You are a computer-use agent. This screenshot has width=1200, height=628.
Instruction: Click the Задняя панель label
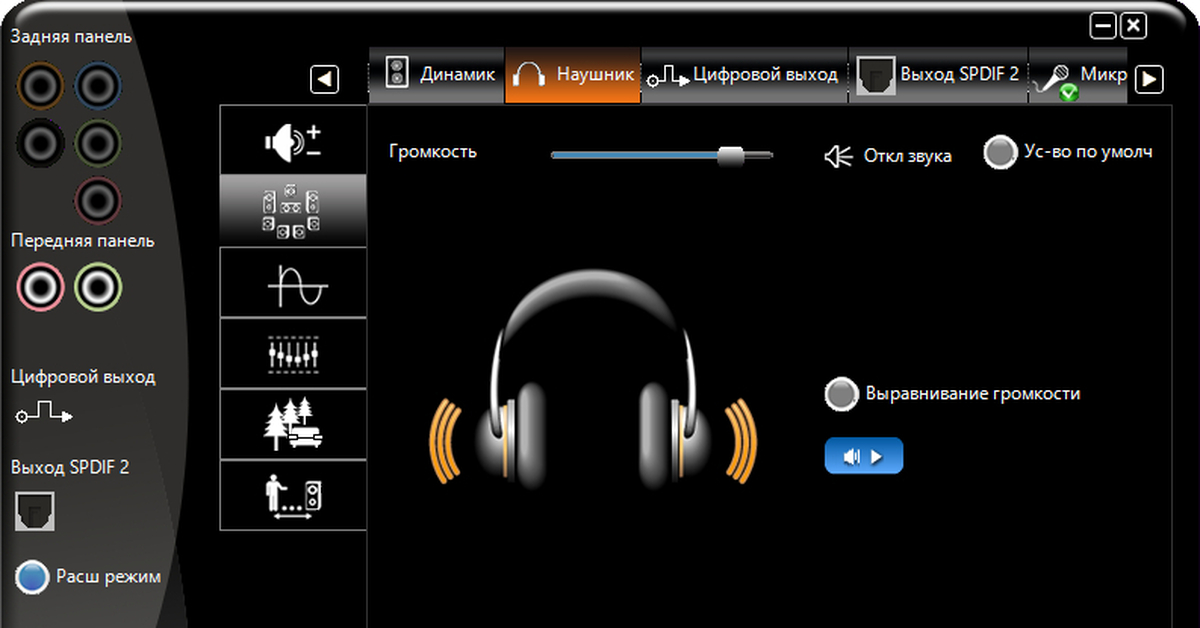[x=71, y=37]
